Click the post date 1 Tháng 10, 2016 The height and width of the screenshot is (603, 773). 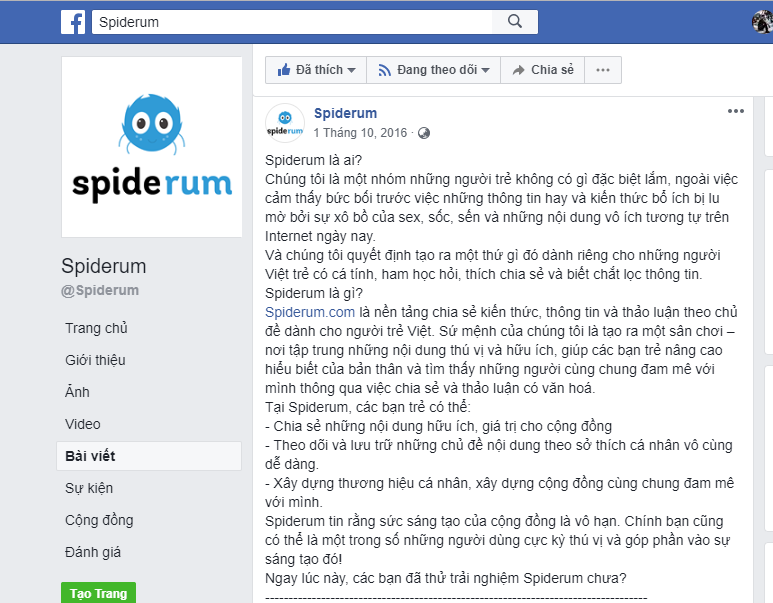tap(360, 133)
